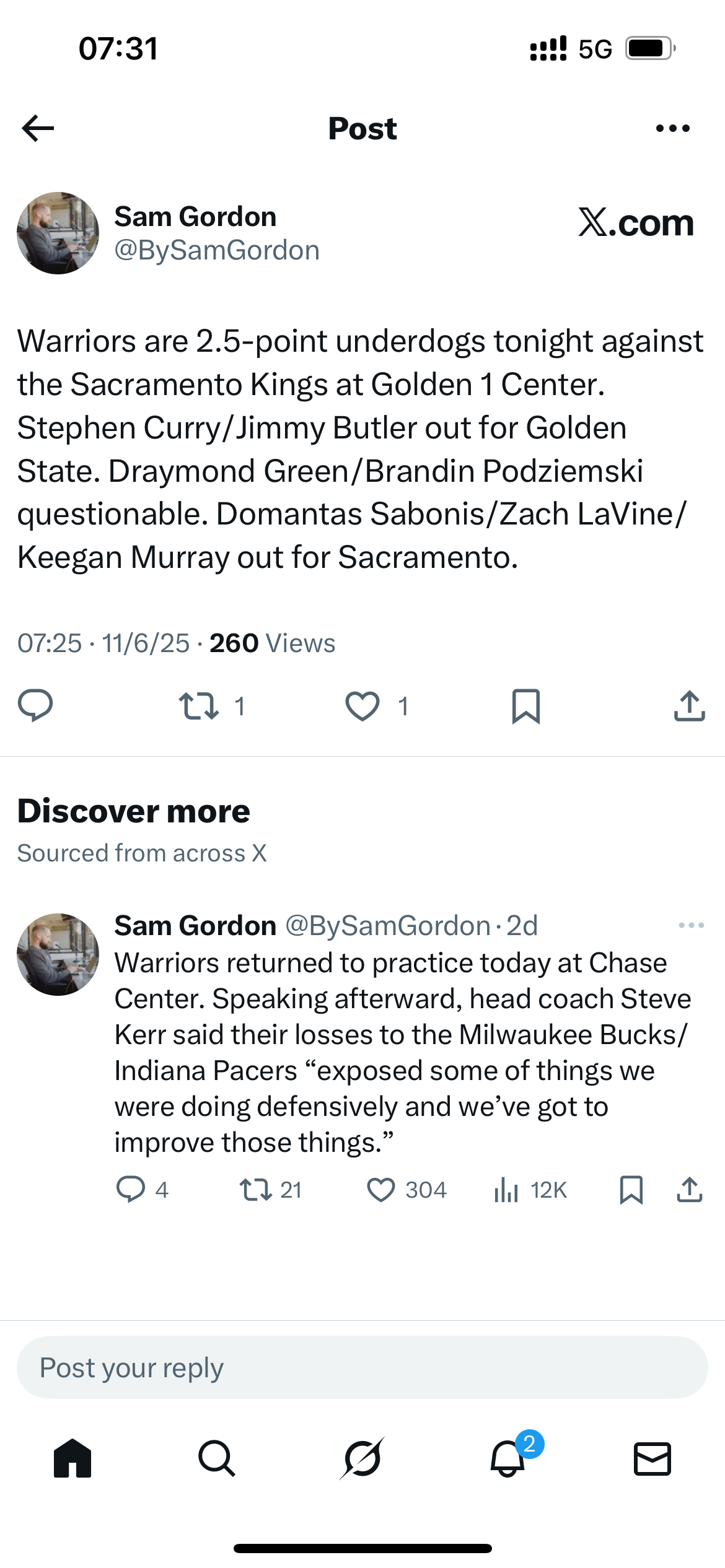Open the three-dot post options menu

click(672, 128)
